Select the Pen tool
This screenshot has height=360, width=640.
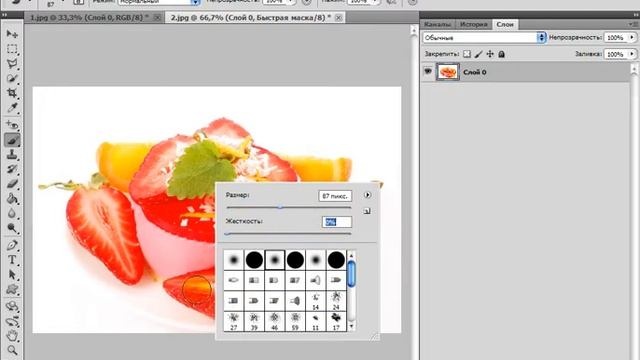[x=12, y=245]
